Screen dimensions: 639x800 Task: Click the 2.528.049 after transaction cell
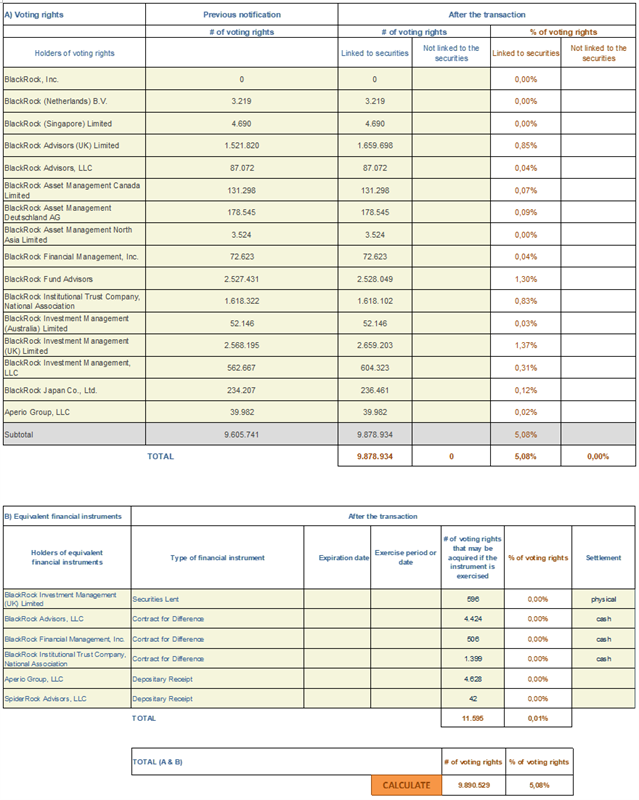[375, 279]
